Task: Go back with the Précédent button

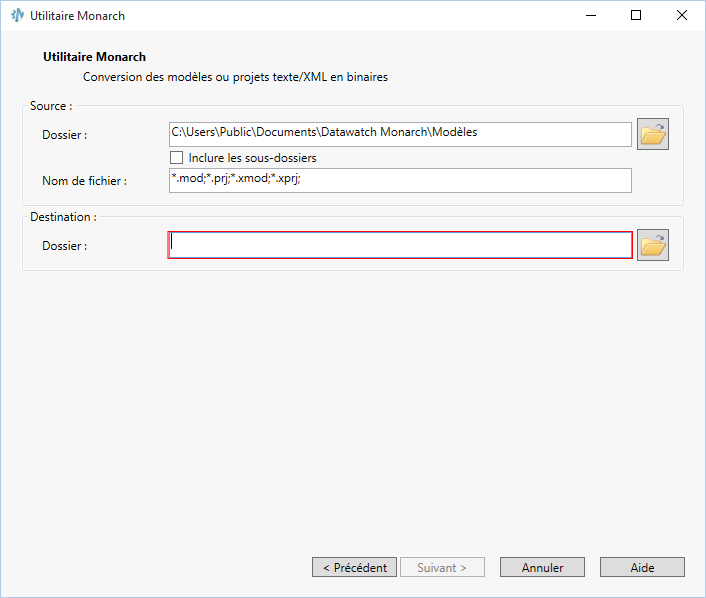Action: pos(355,567)
